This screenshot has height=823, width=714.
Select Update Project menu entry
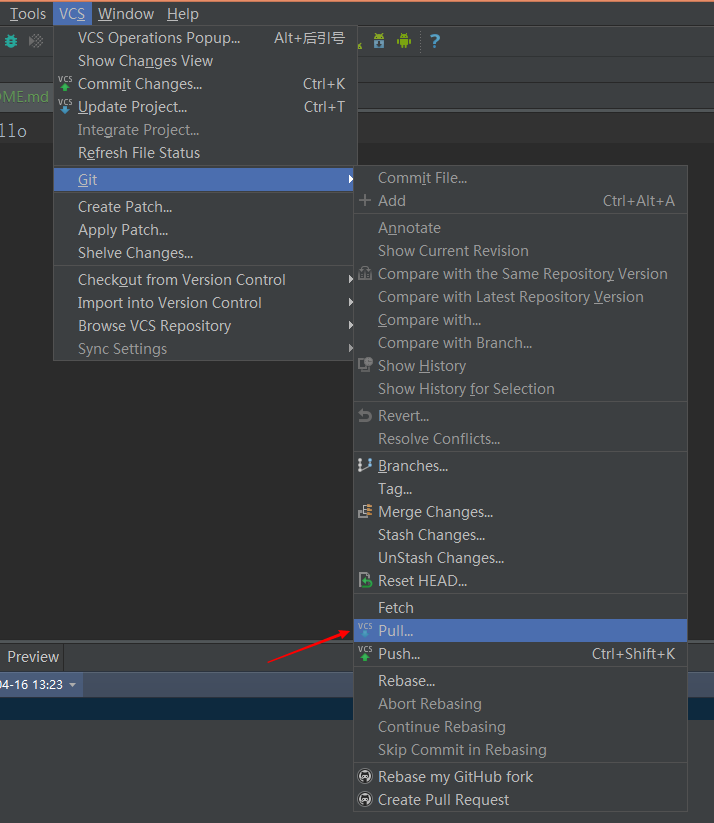205,107
